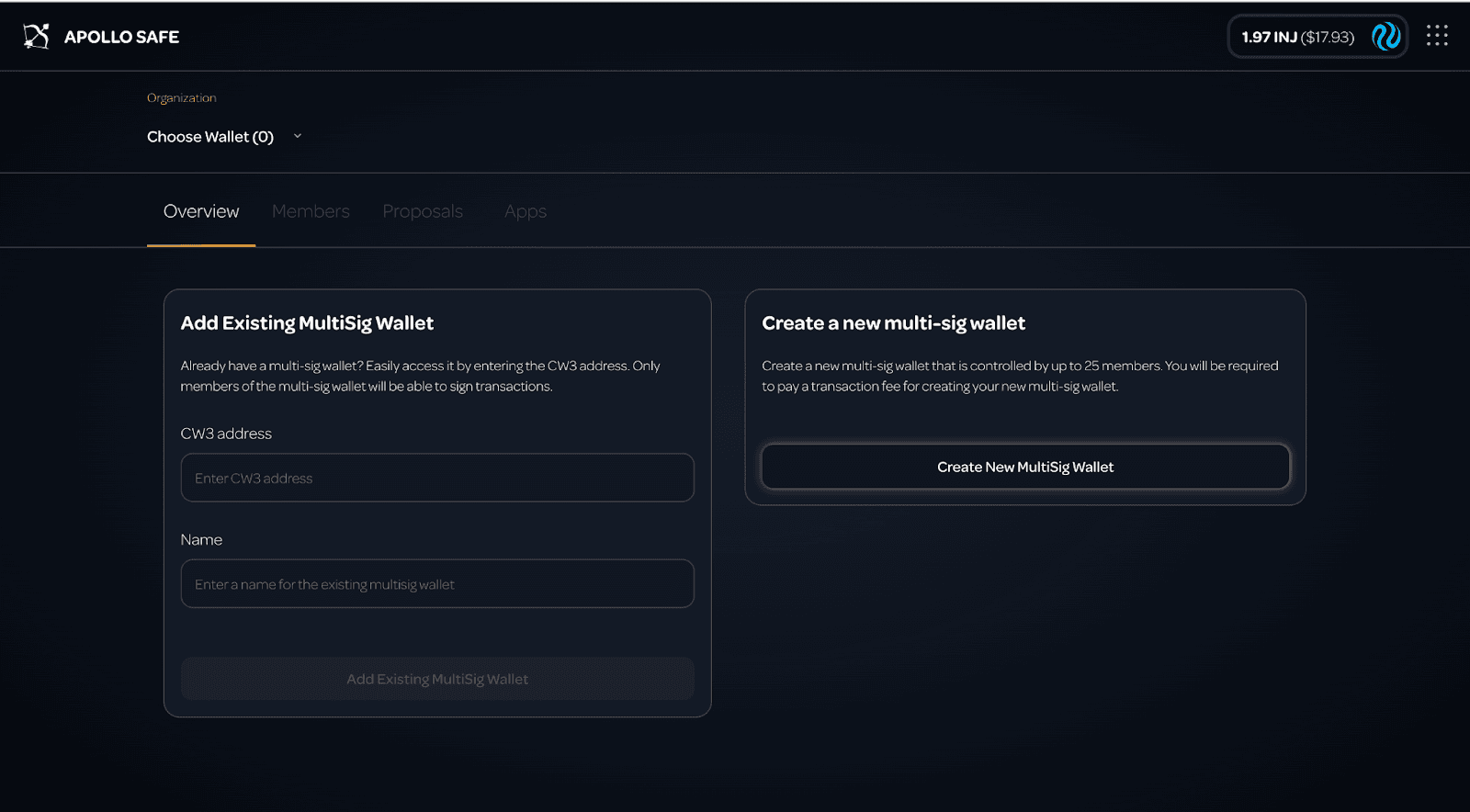Open the Members tab

pos(311,211)
